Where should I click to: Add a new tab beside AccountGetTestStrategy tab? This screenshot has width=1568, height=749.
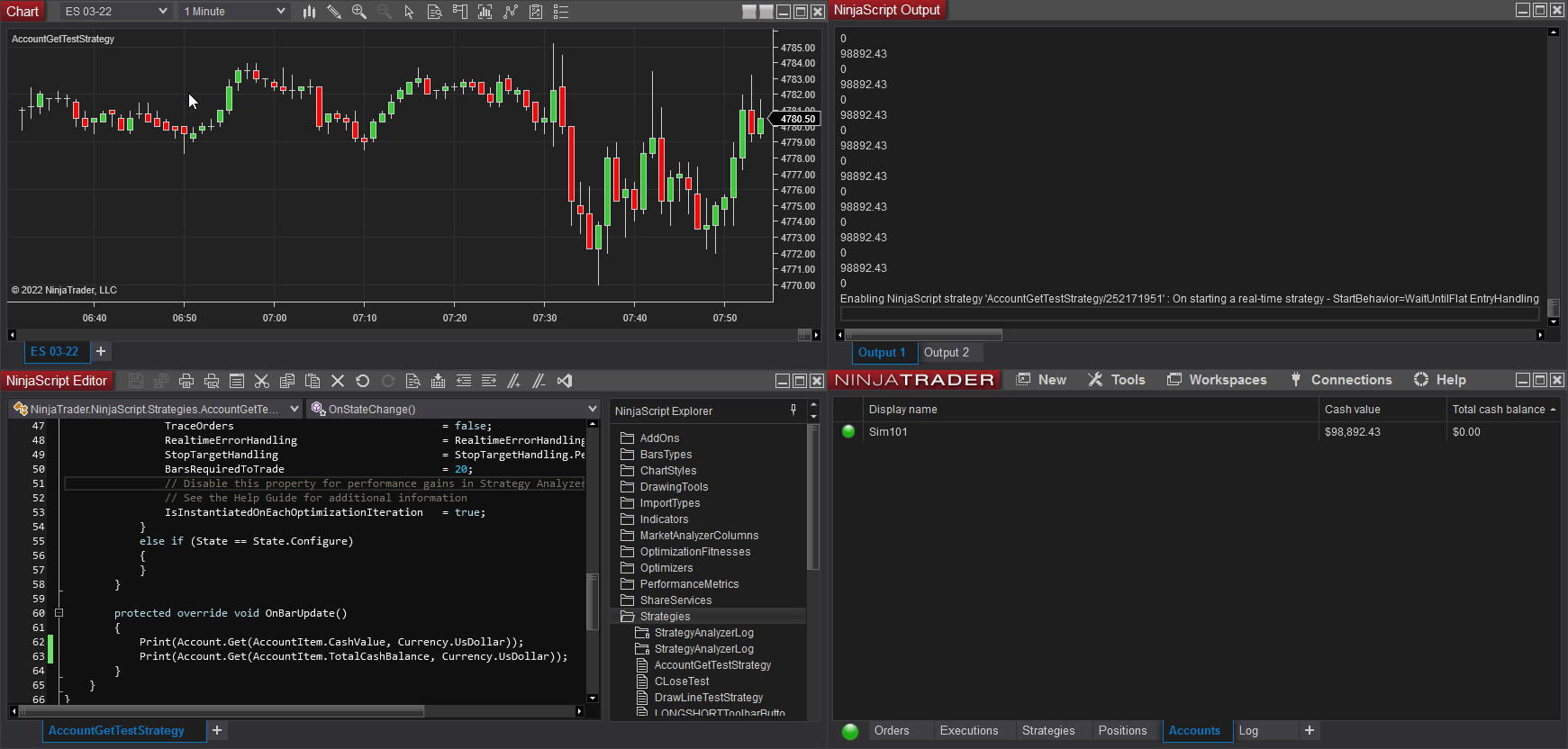point(217,731)
